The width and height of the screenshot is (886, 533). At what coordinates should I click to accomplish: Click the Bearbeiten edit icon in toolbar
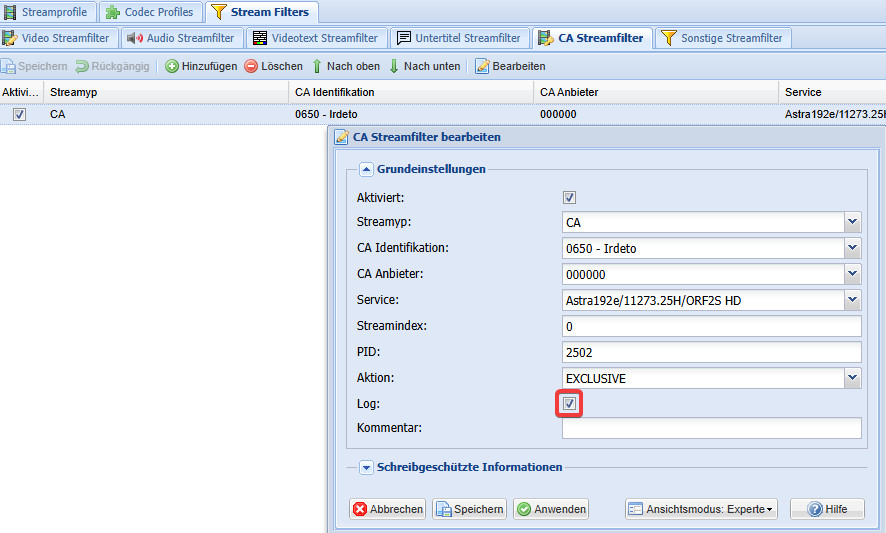482,66
